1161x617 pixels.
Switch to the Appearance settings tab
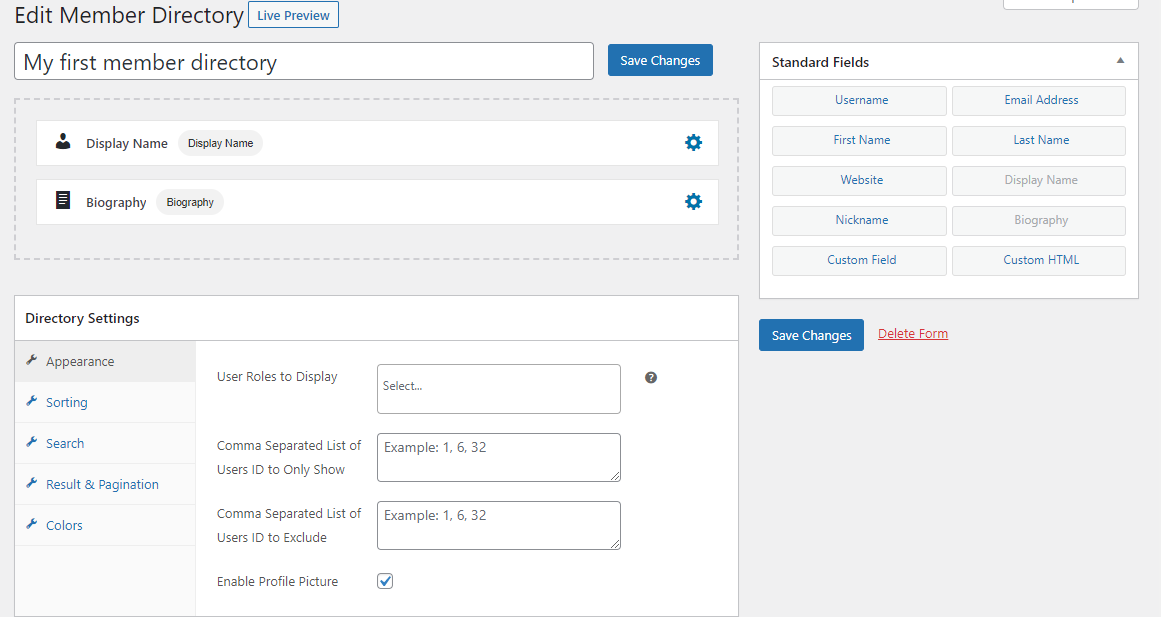point(105,361)
